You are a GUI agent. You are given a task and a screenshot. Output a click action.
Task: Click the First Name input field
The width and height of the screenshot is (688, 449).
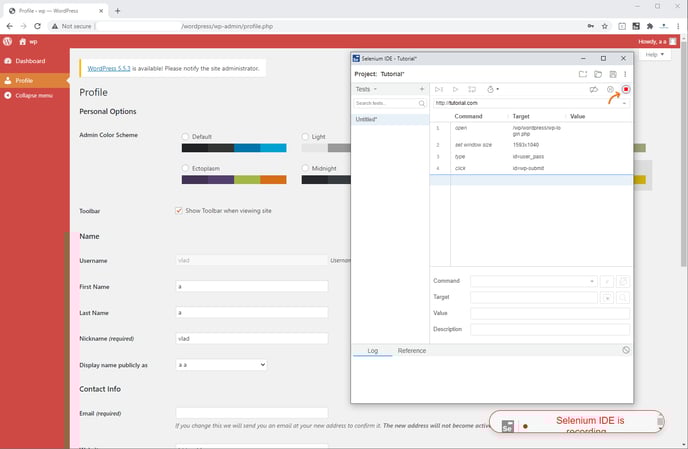[252, 286]
